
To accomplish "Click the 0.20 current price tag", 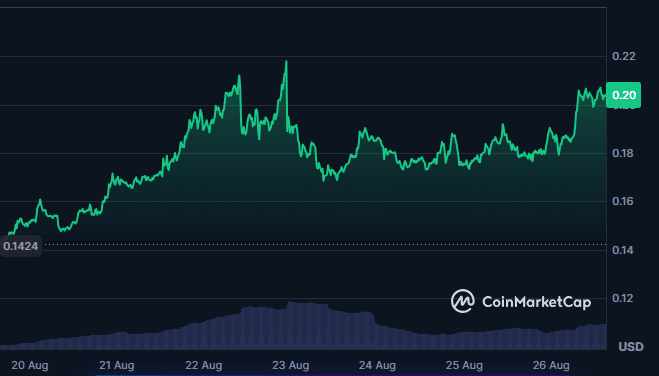I will click(624, 95).
